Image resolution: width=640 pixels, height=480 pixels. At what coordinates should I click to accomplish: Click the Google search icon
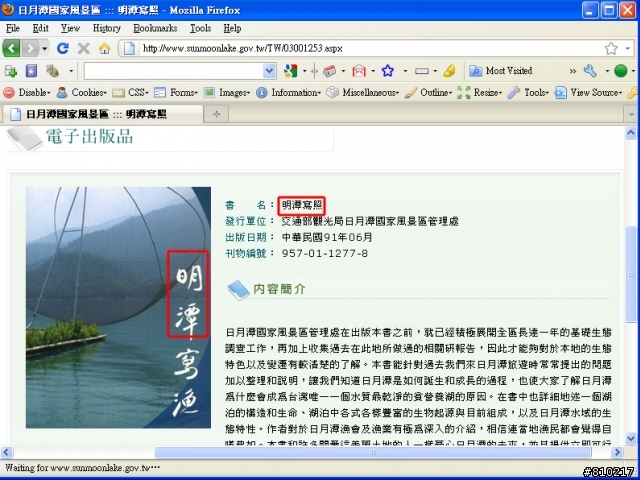pos(290,71)
